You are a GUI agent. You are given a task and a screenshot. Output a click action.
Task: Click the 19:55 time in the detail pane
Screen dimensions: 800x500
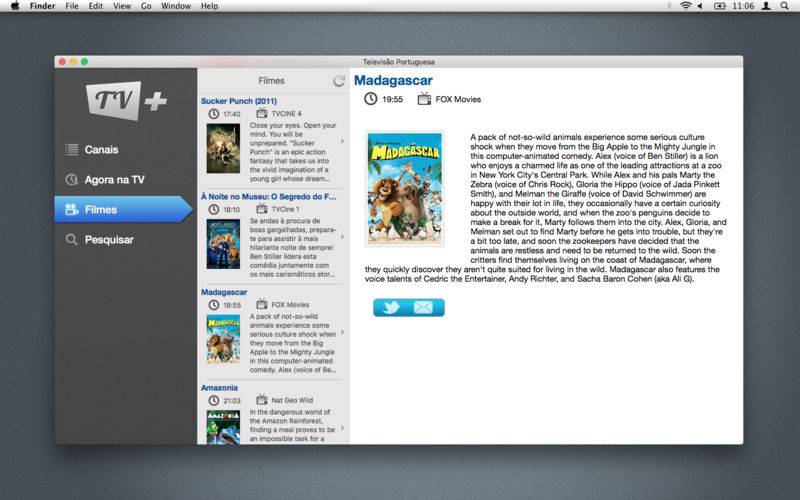point(393,99)
